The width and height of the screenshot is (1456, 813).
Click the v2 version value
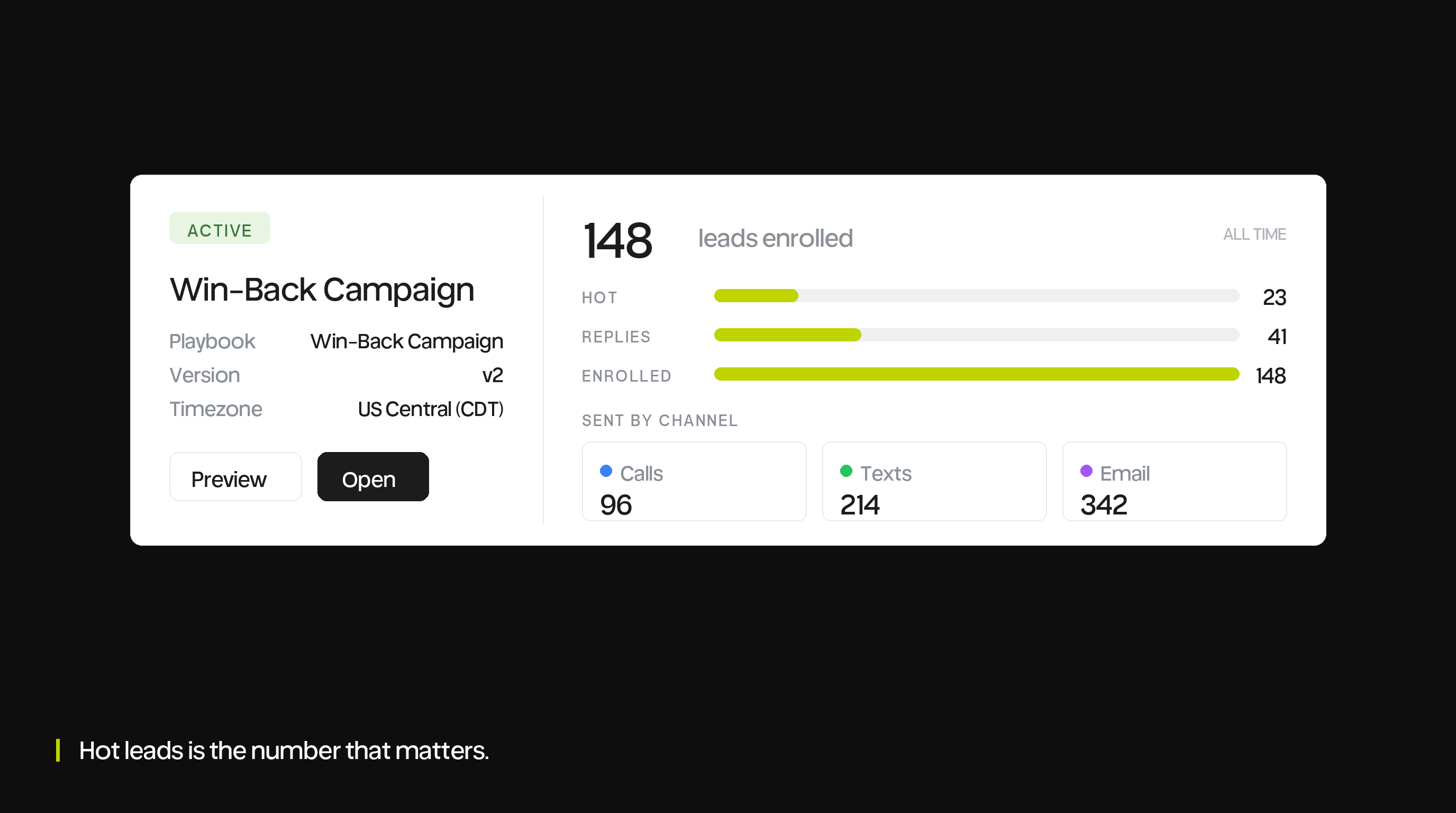tap(493, 375)
